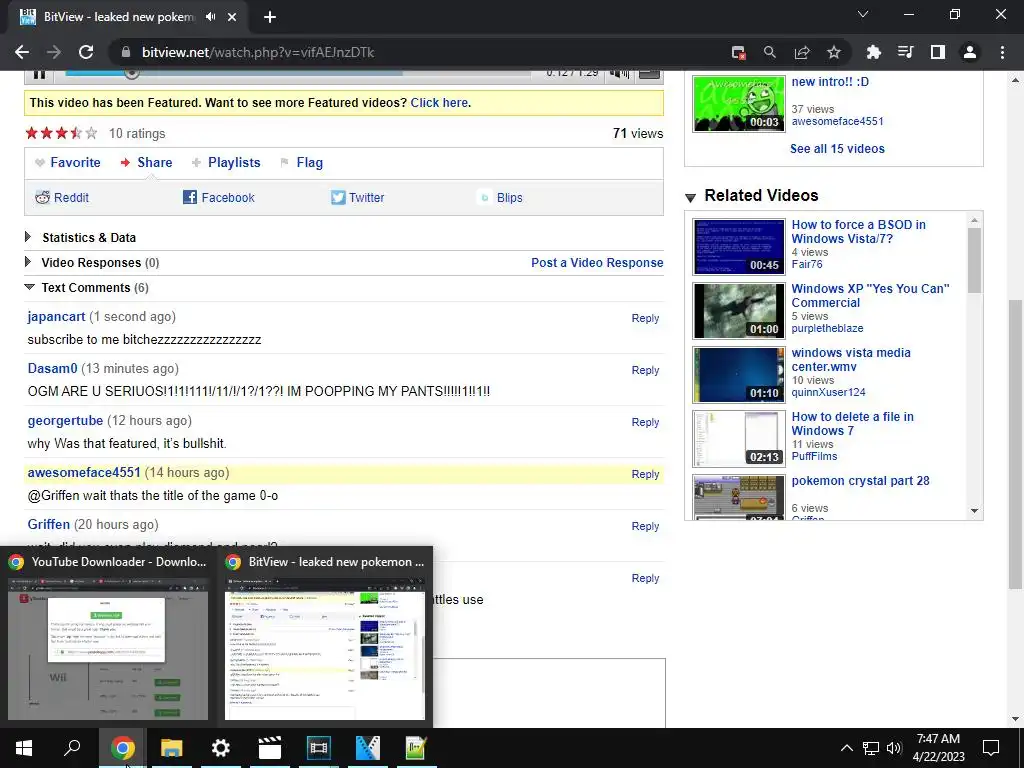Open Windows XP Yes You Can Commercial title
The height and width of the screenshot is (768, 1024).
click(870, 296)
